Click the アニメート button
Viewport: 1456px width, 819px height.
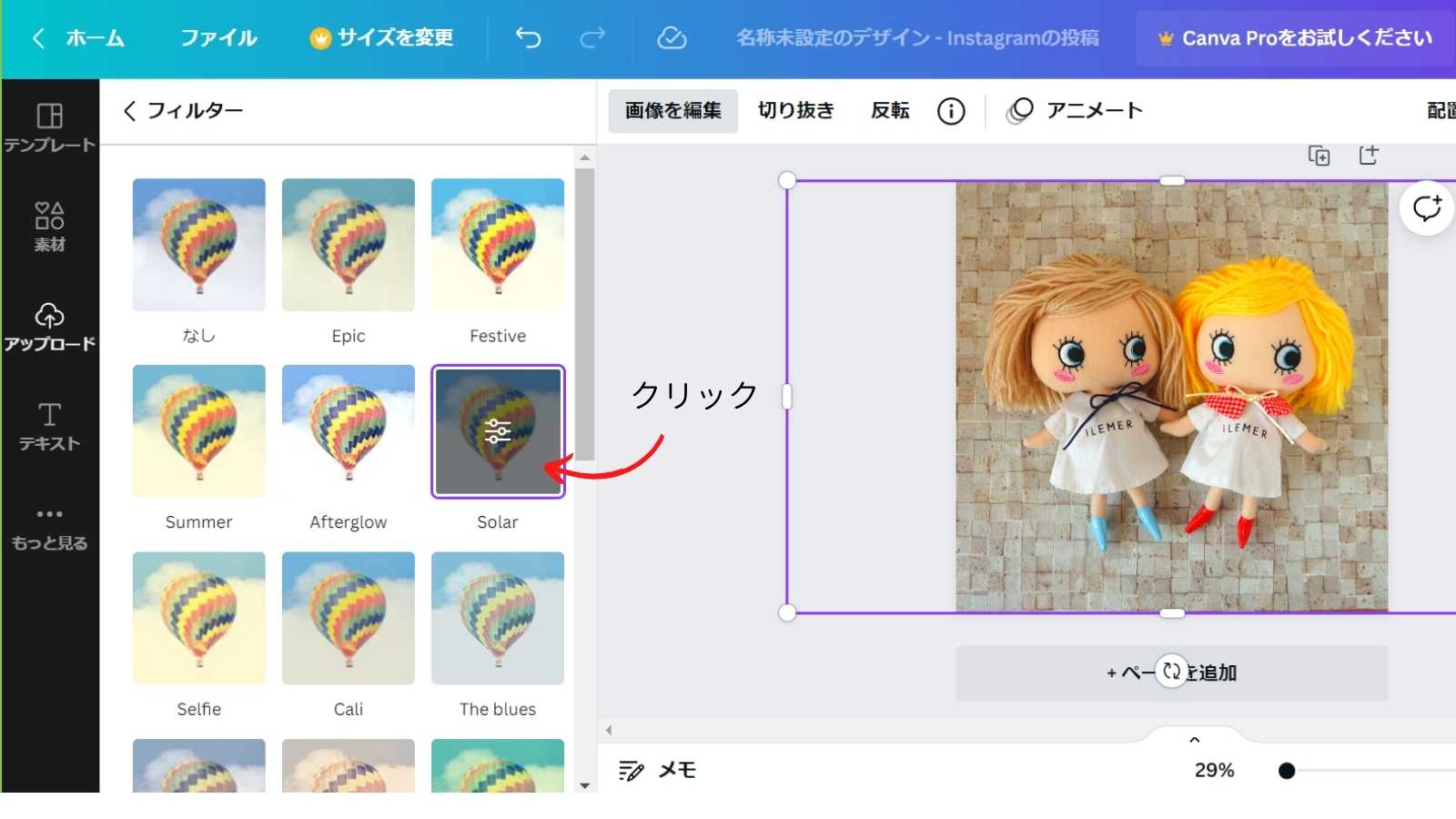(1075, 111)
